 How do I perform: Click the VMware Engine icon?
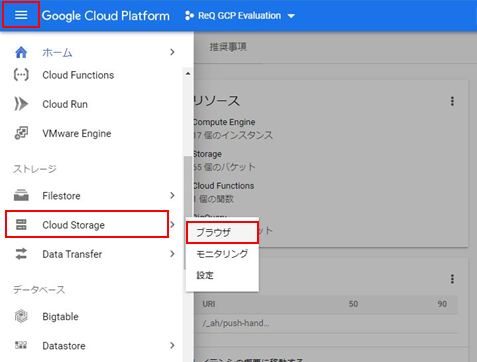[x=21, y=133]
